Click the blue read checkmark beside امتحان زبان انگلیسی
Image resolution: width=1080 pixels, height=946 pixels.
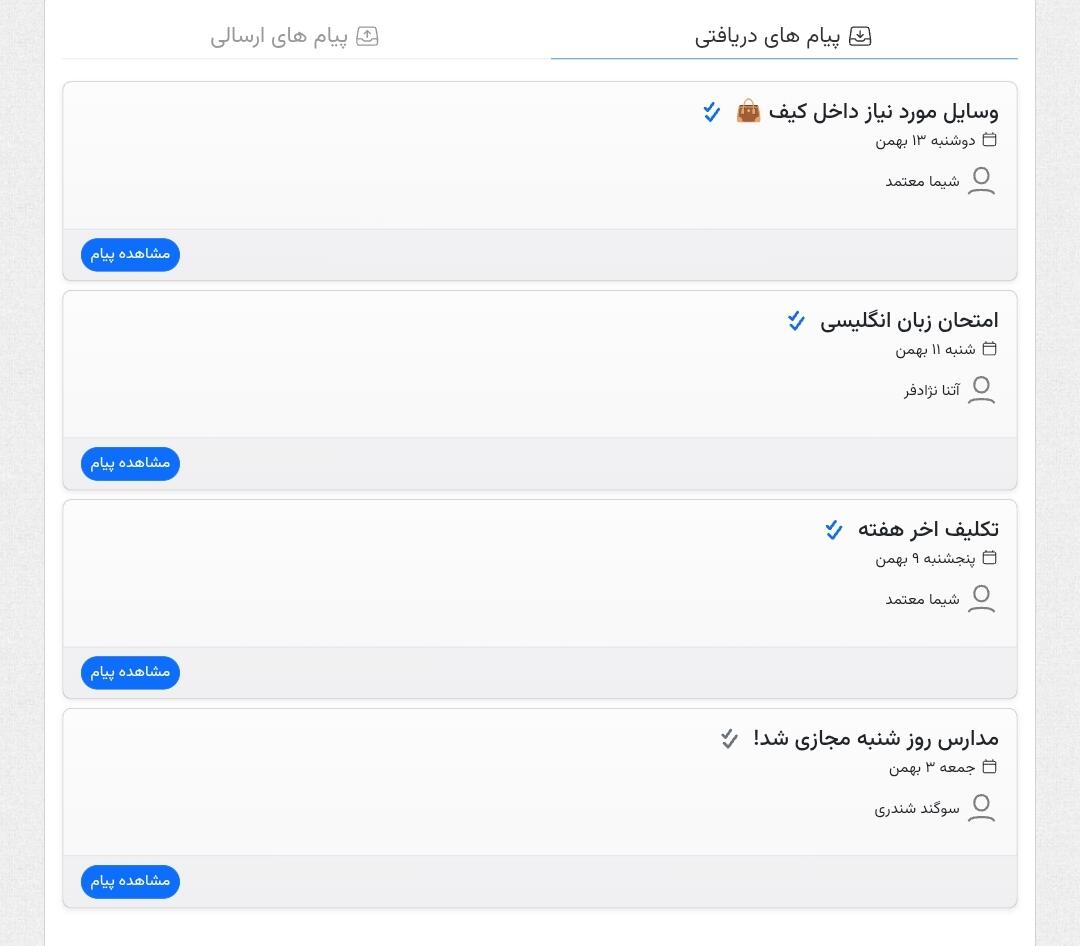pyautogui.click(x=796, y=320)
